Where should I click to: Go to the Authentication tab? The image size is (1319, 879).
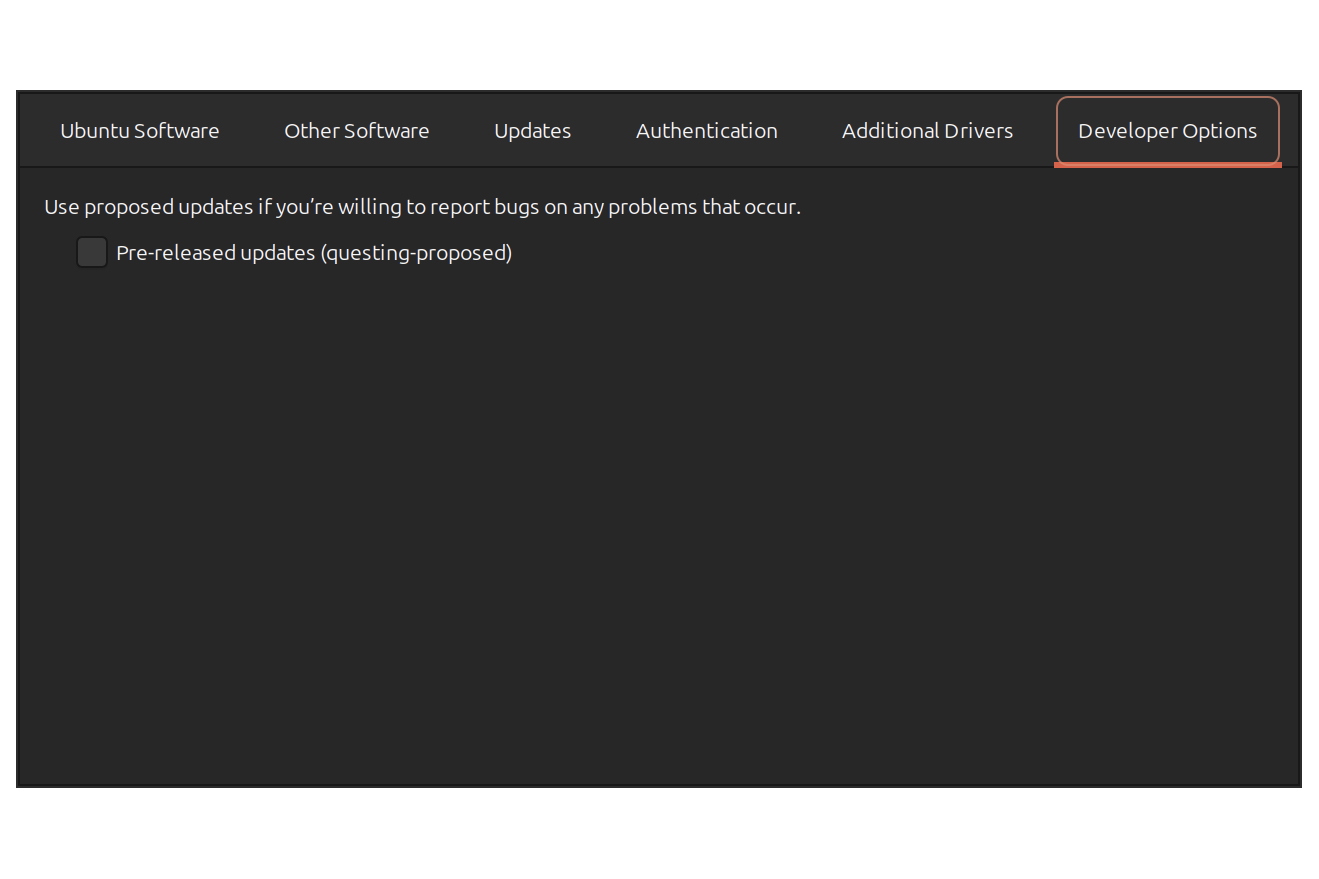706,131
